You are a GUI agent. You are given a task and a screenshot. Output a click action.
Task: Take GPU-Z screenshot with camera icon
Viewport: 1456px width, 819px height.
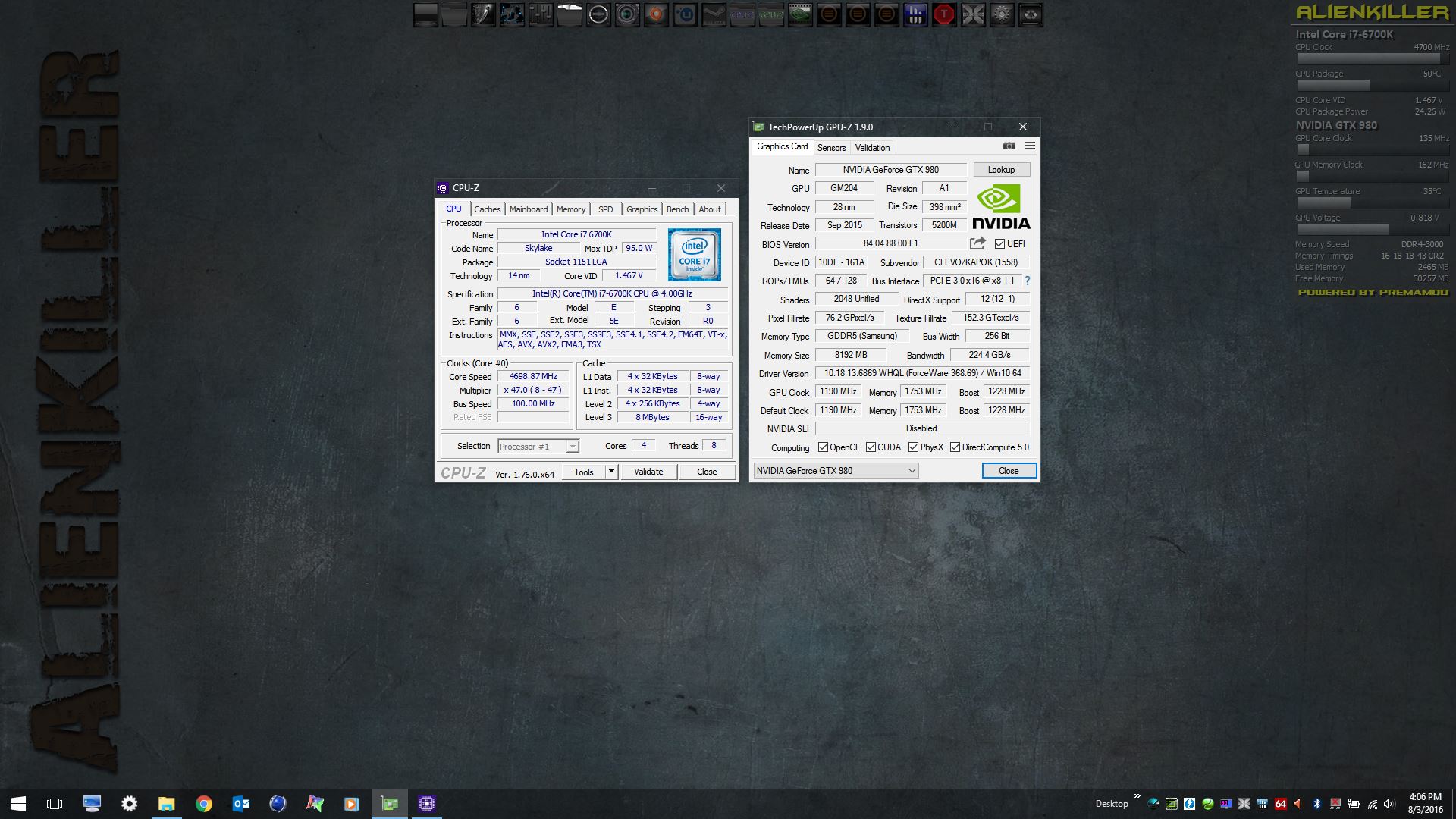tap(1009, 146)
